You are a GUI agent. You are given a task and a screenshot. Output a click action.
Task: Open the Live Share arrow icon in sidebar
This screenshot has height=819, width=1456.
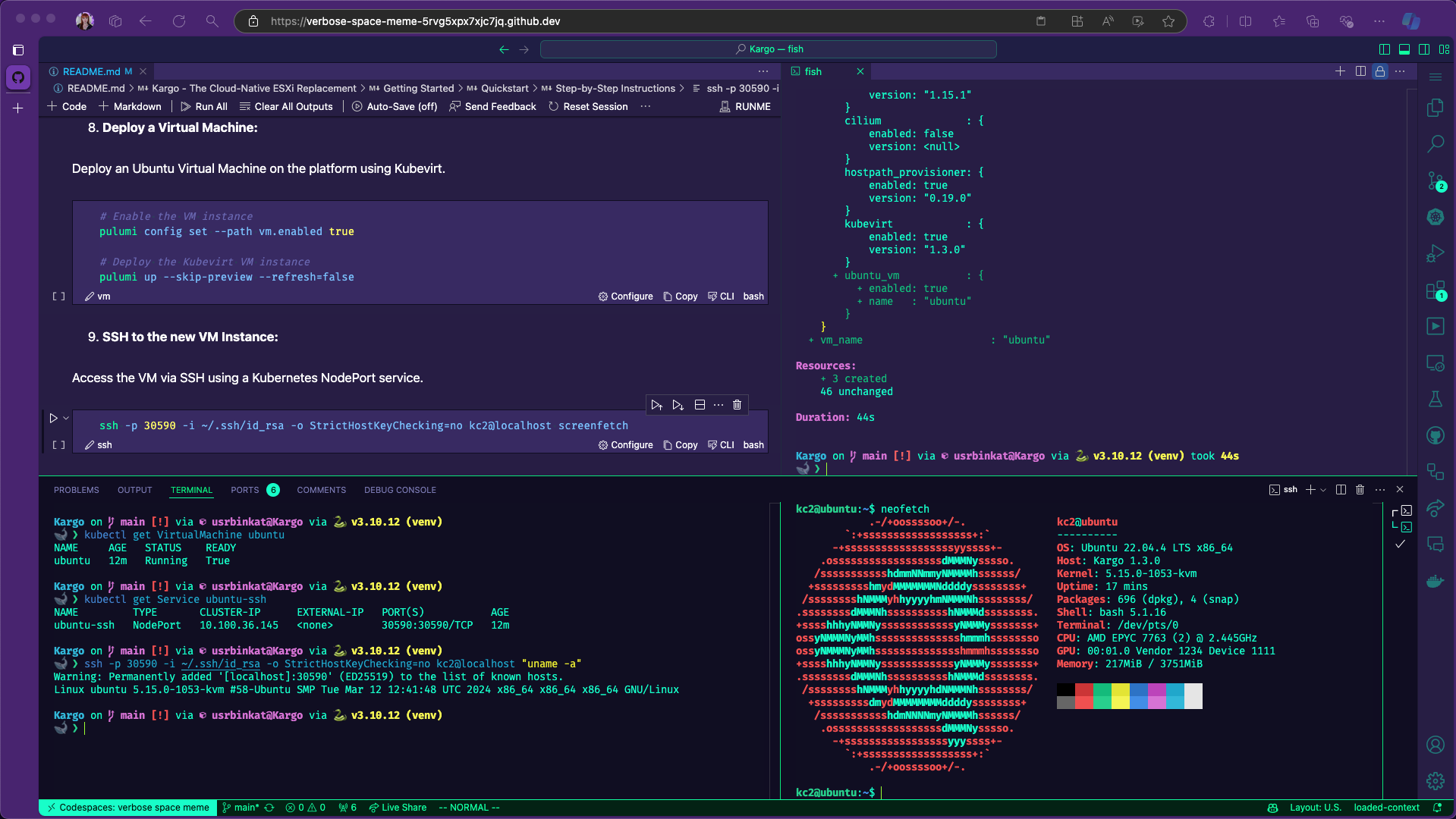click(x=1435, y=508)
